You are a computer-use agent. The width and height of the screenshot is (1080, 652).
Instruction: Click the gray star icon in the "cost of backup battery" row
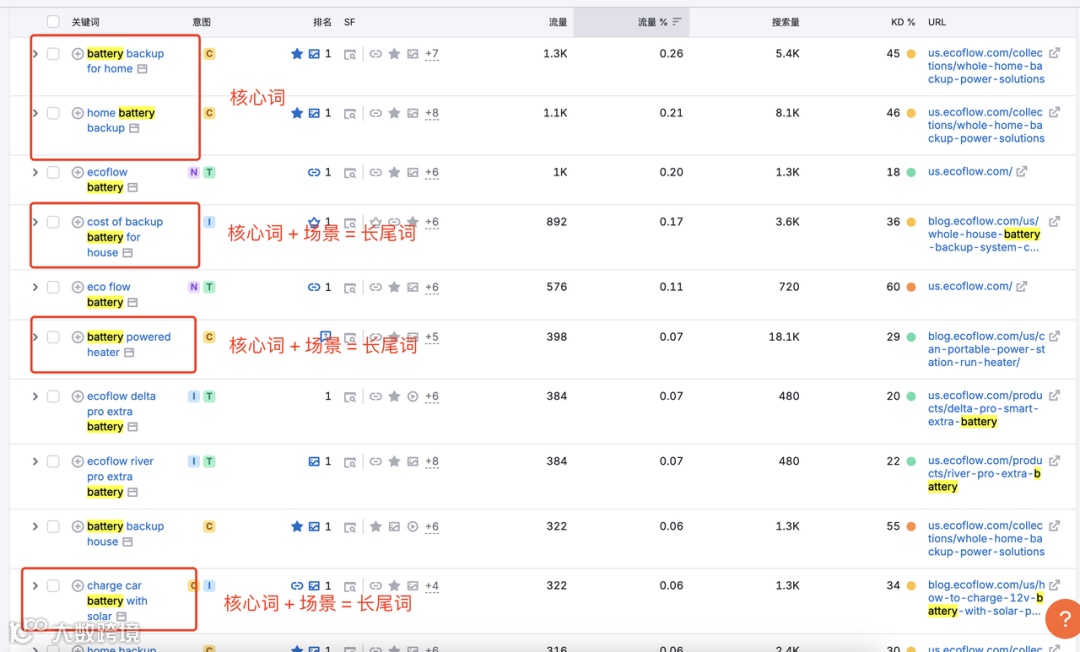pyautogui.click(x=413, y=222)
